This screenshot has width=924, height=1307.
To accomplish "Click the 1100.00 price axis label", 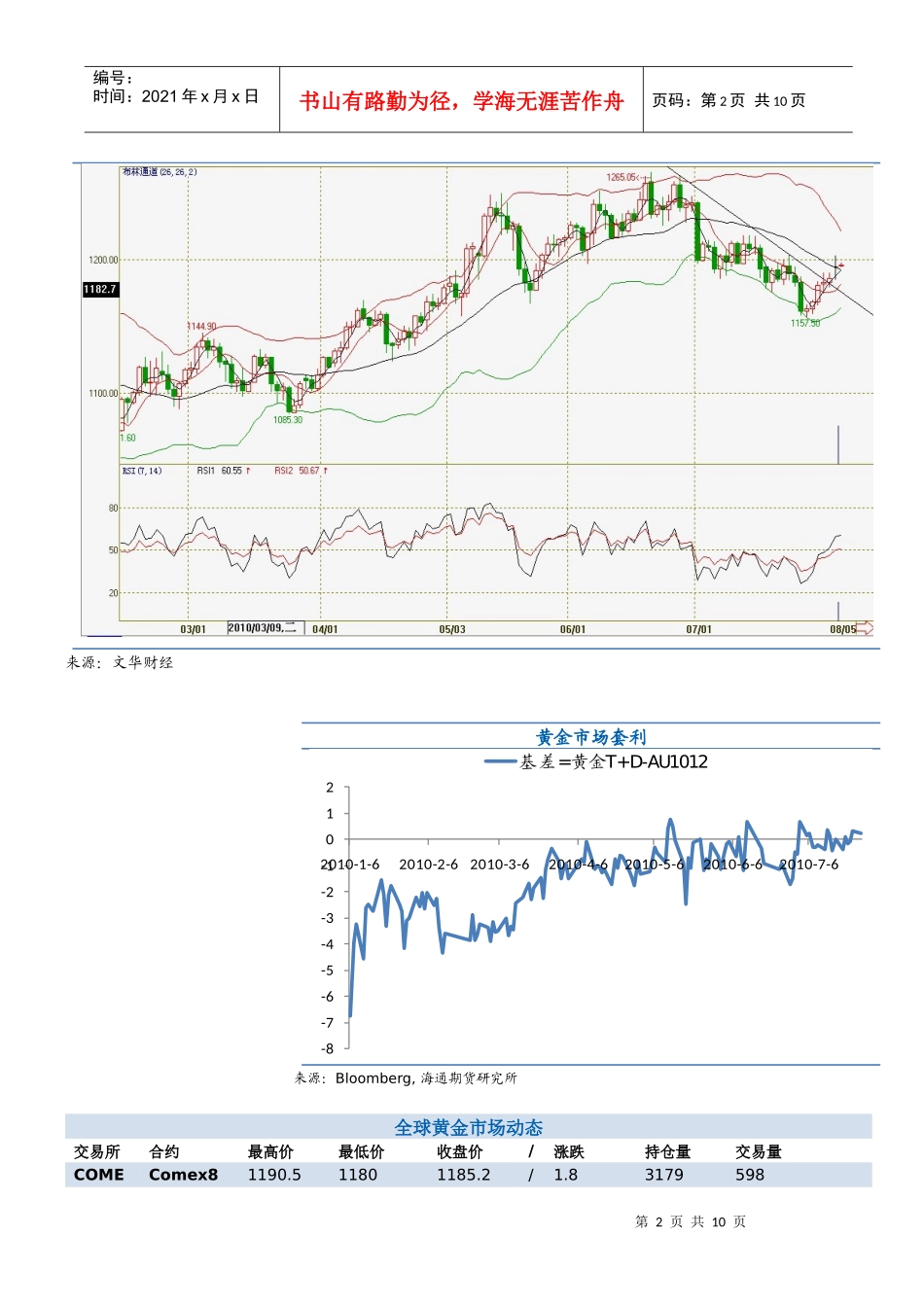I will point(103,393).
